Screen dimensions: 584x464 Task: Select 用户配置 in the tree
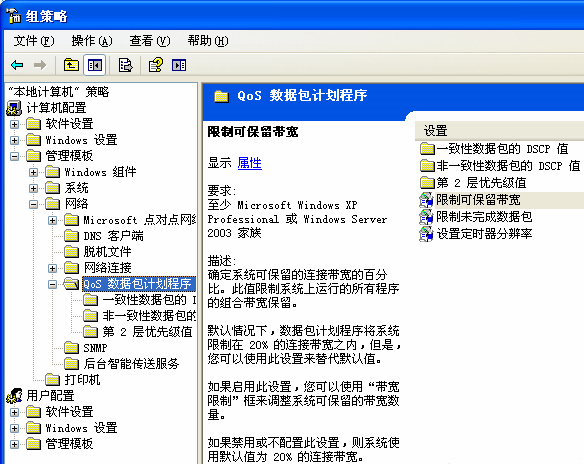tap(50, 396)
